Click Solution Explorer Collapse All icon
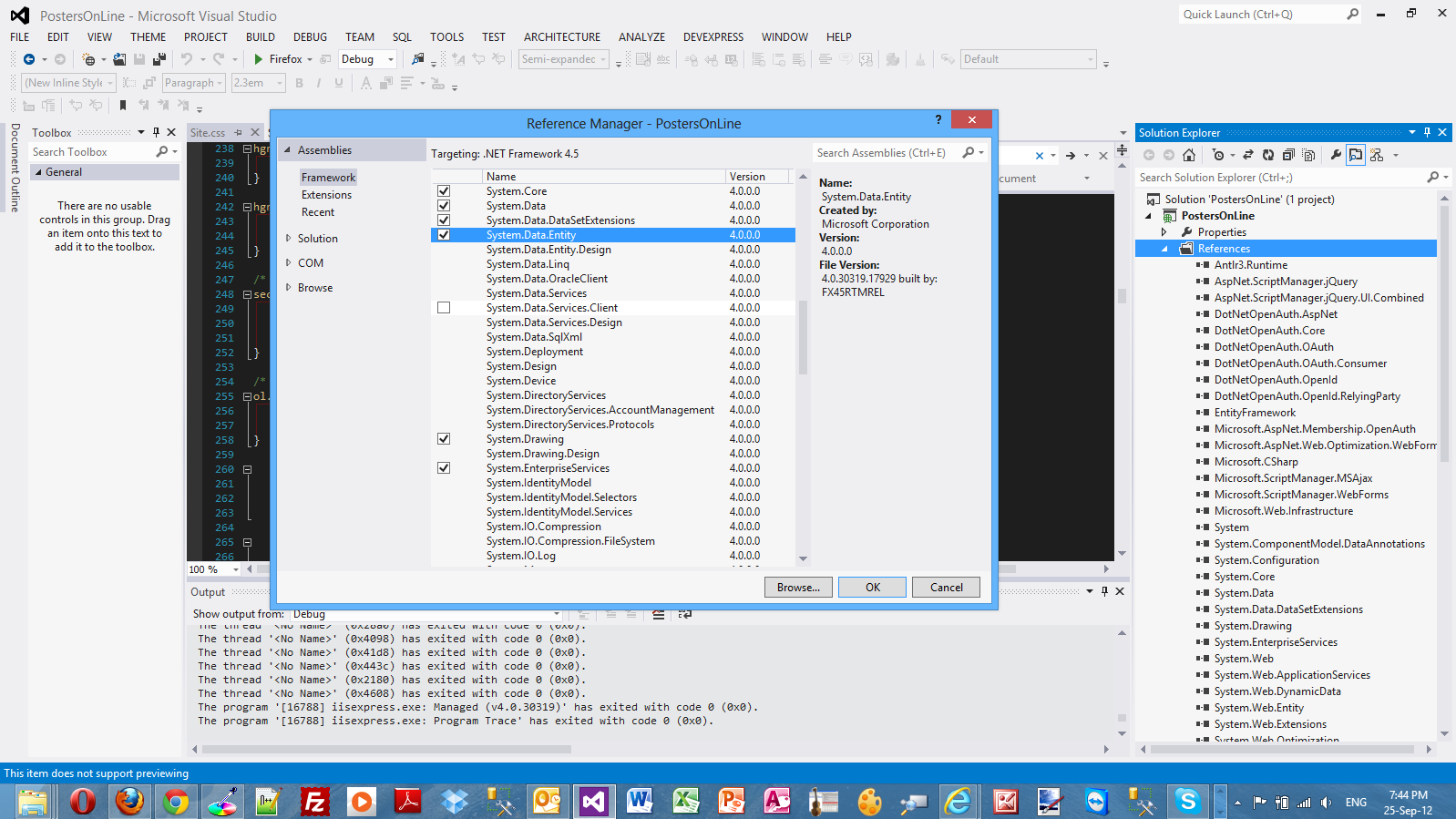Screen dimensions: 1456x819 [1288, 155]
